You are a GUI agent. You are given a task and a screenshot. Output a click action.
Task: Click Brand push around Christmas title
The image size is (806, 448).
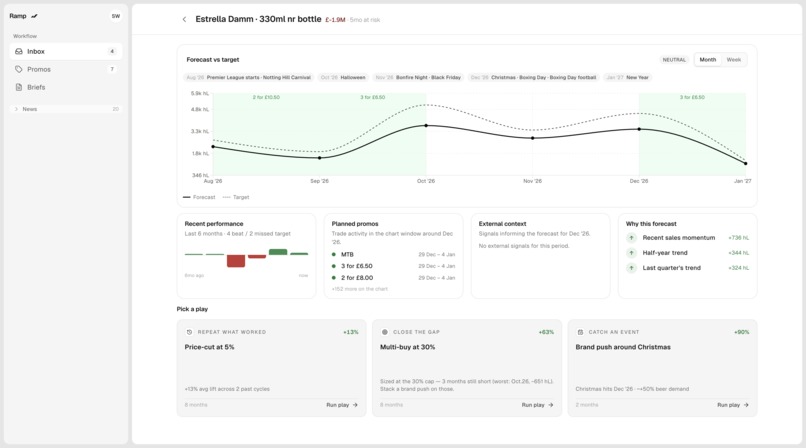tap(623, 347)
